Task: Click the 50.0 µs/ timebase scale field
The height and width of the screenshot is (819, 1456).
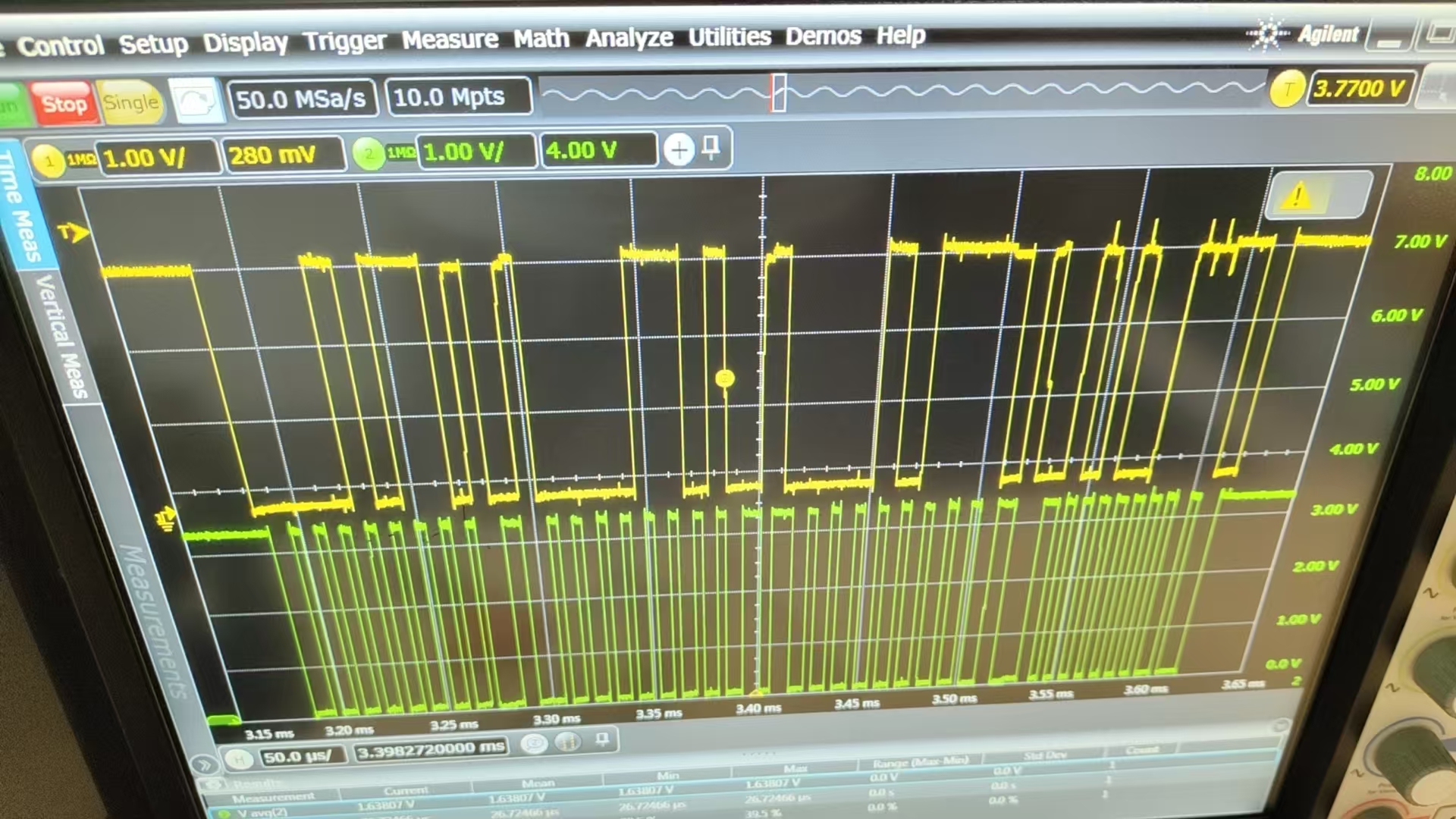Action: coord(301,756)
